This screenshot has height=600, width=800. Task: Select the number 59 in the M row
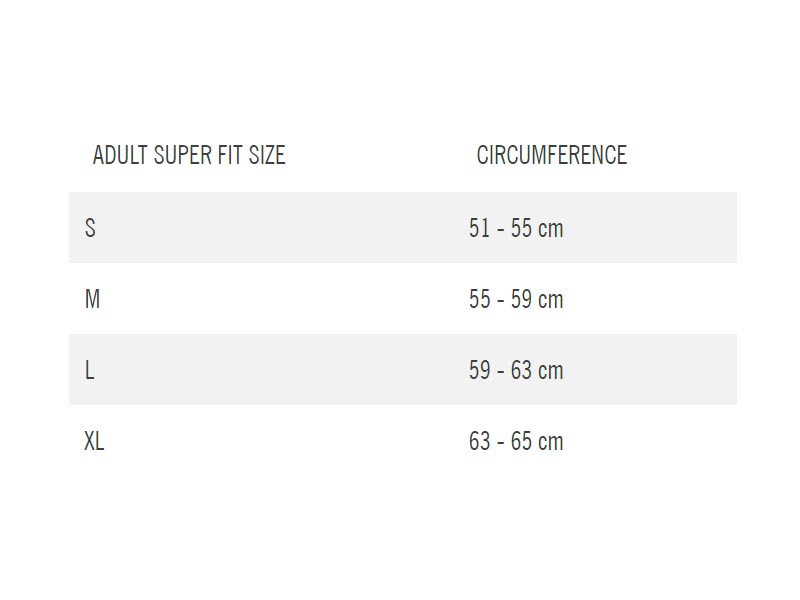coord(521,299)
